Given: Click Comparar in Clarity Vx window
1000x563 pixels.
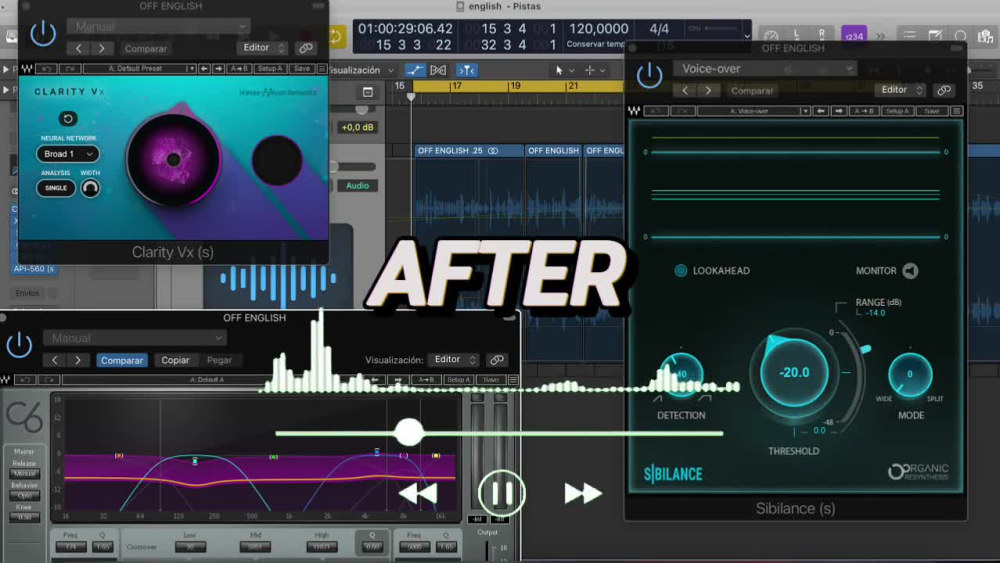Looking at the screenshot, I should click(145, 48).
